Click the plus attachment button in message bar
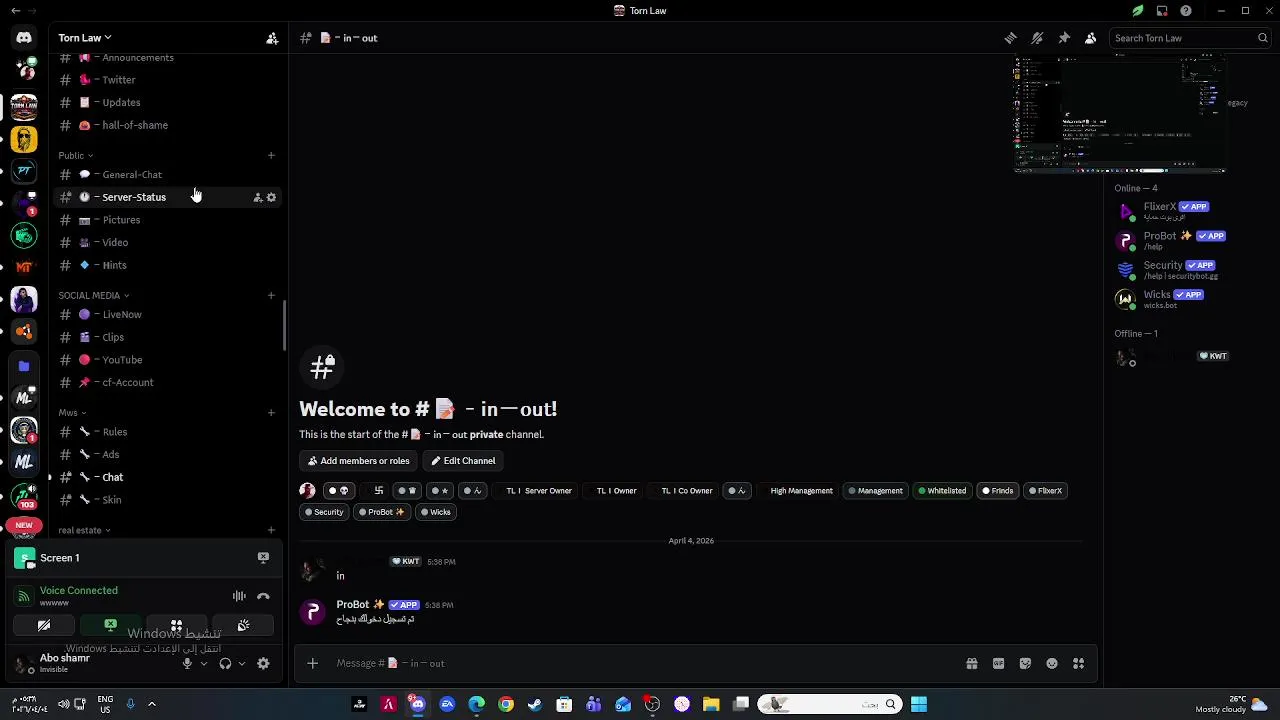Viewport: 1280px width, 720px height. click(x=312, y=663)
